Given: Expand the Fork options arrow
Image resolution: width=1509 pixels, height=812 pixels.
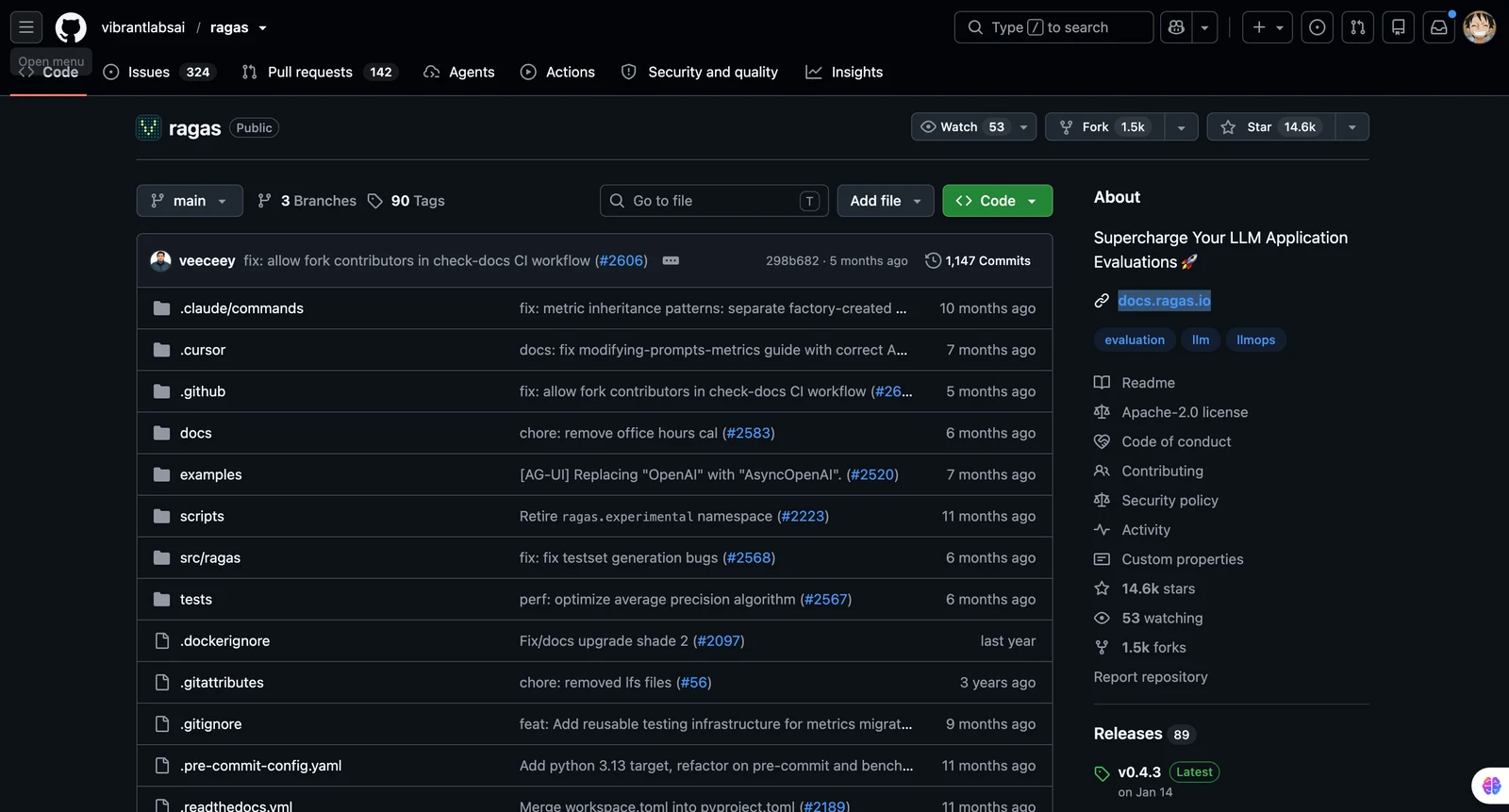Looking at the screenshot, I should 1181,127.
